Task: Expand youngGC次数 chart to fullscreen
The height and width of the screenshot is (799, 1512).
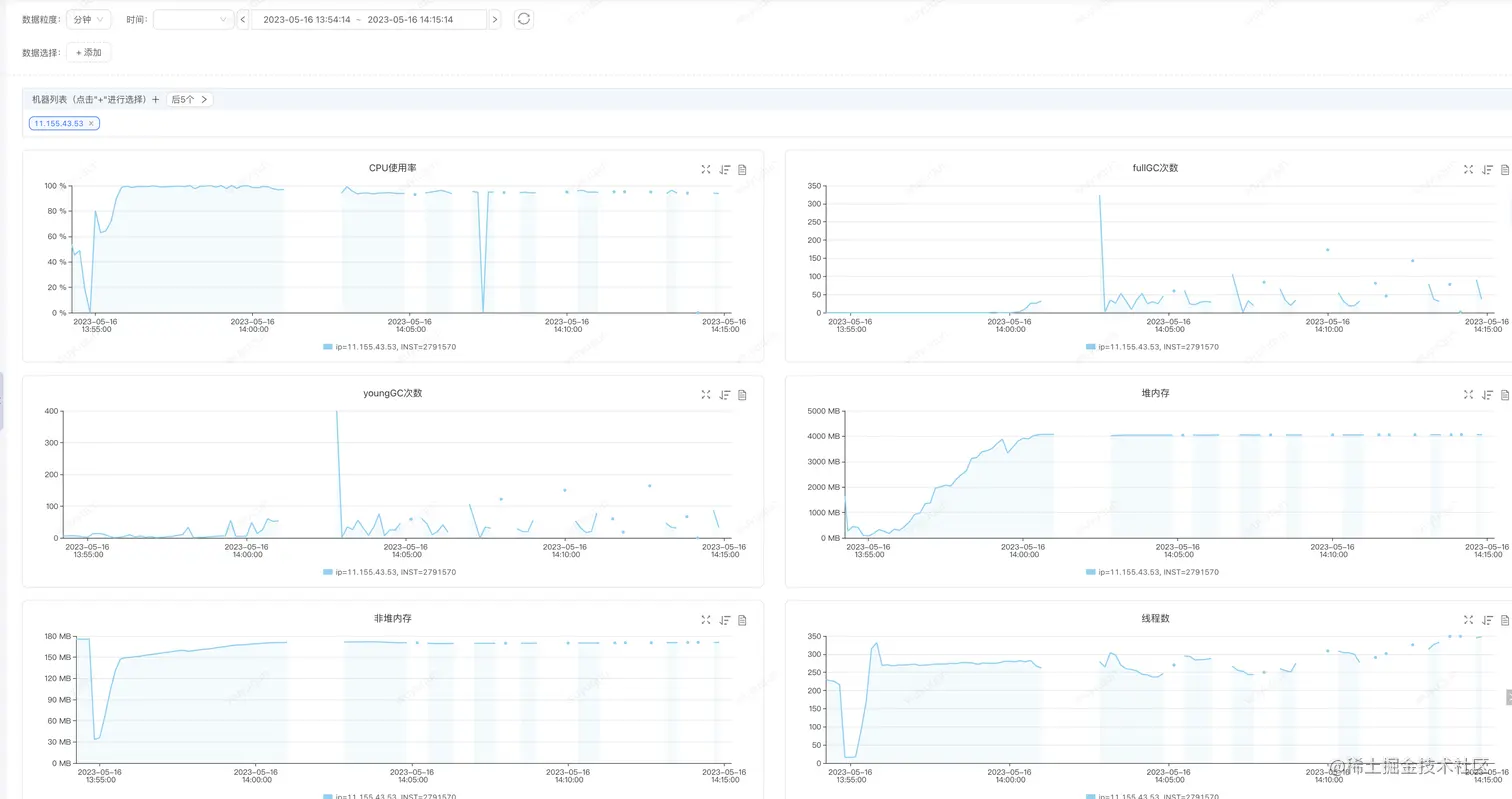Action: [x=706, y=395]
